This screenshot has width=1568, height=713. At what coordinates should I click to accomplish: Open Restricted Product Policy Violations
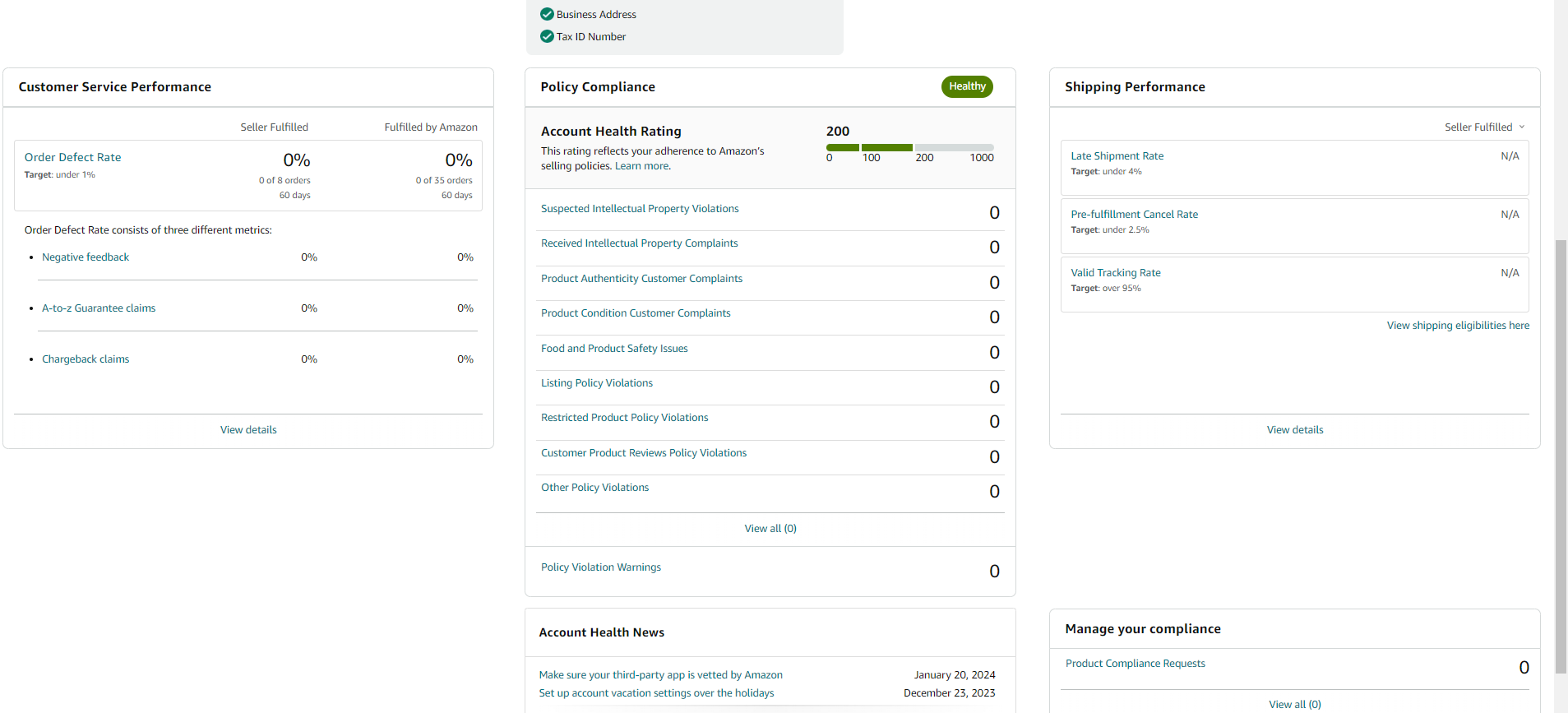[x=624, y=418]
